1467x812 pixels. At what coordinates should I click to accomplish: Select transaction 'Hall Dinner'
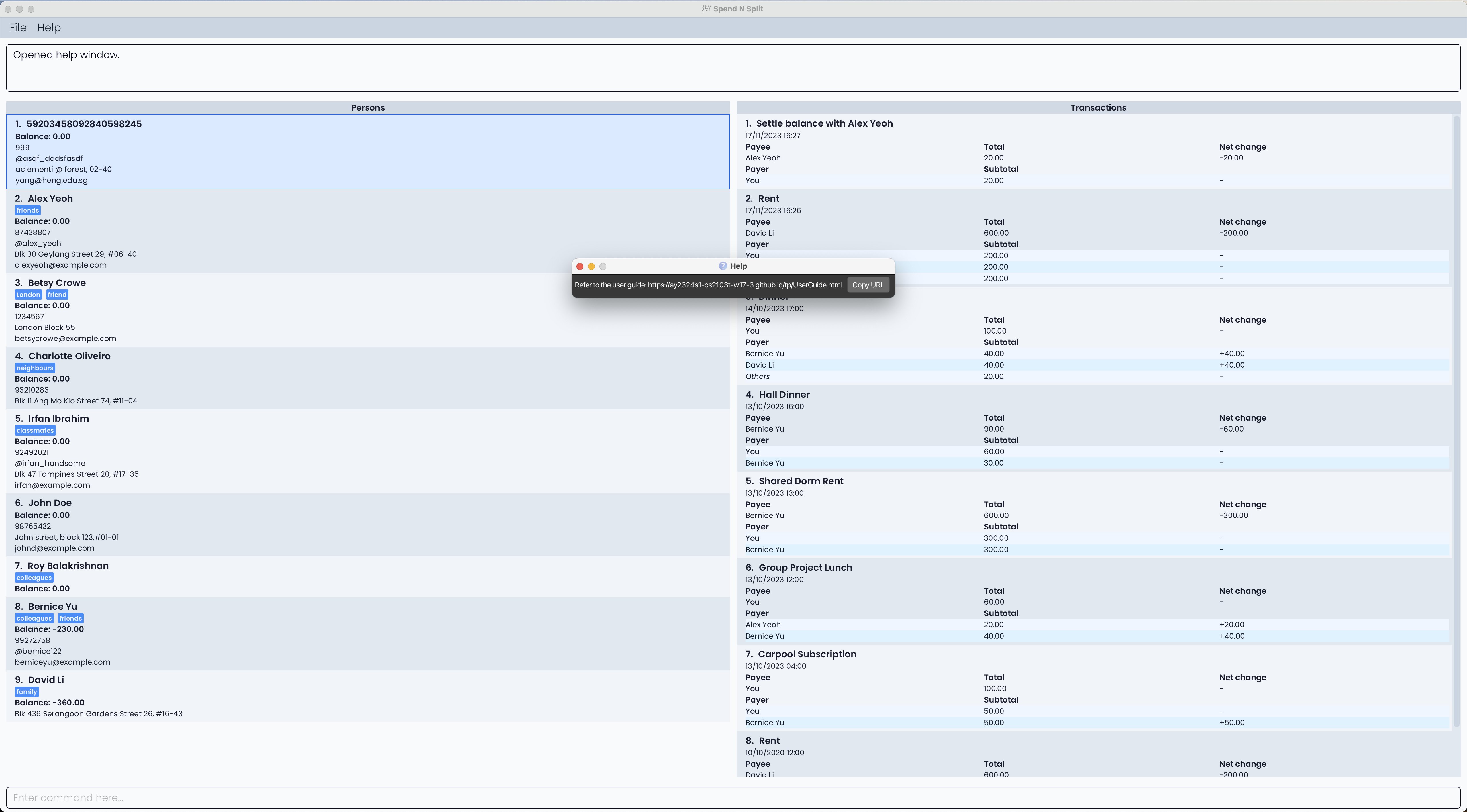[1094, 428]
